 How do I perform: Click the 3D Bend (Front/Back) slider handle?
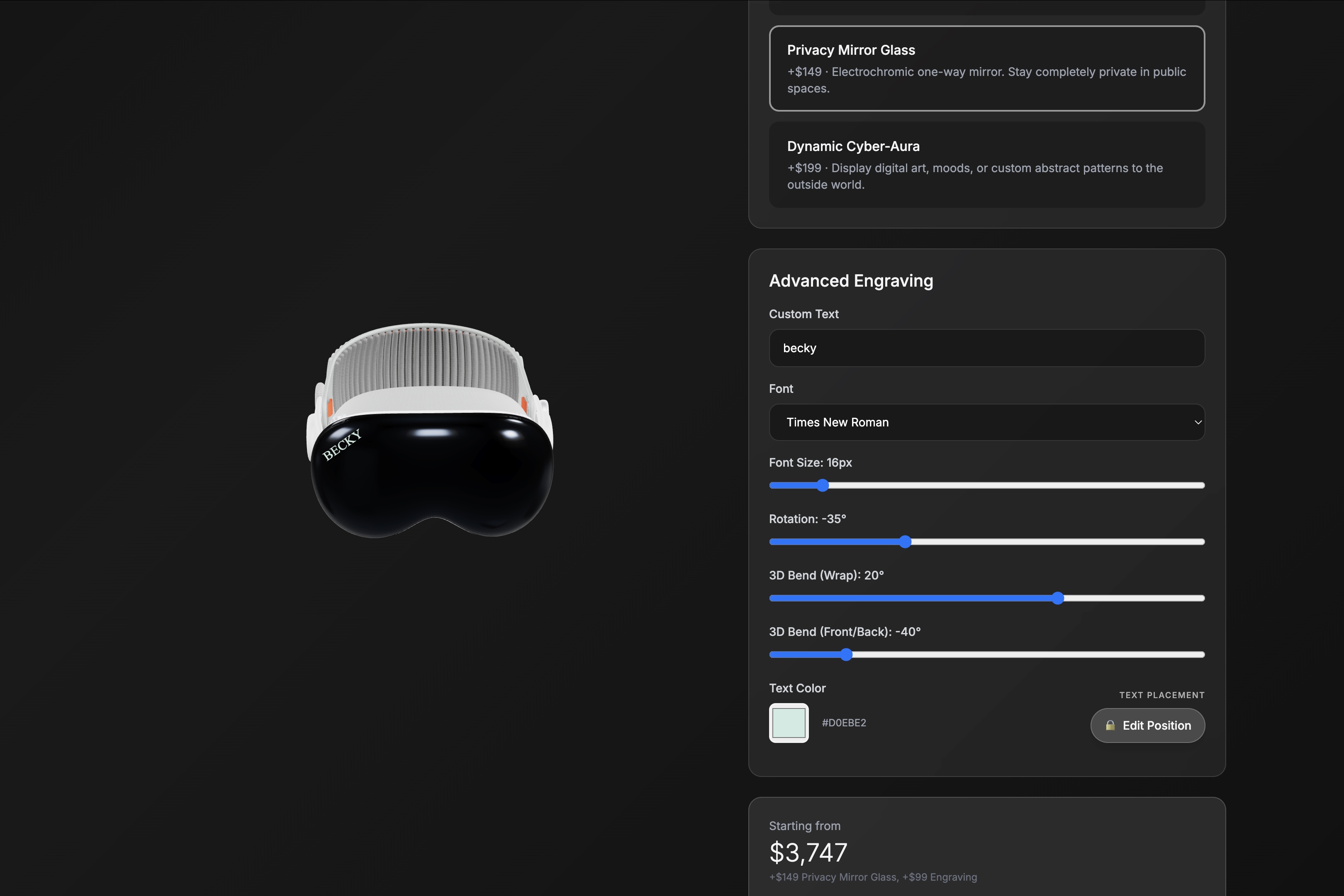(x=846, y=655)
